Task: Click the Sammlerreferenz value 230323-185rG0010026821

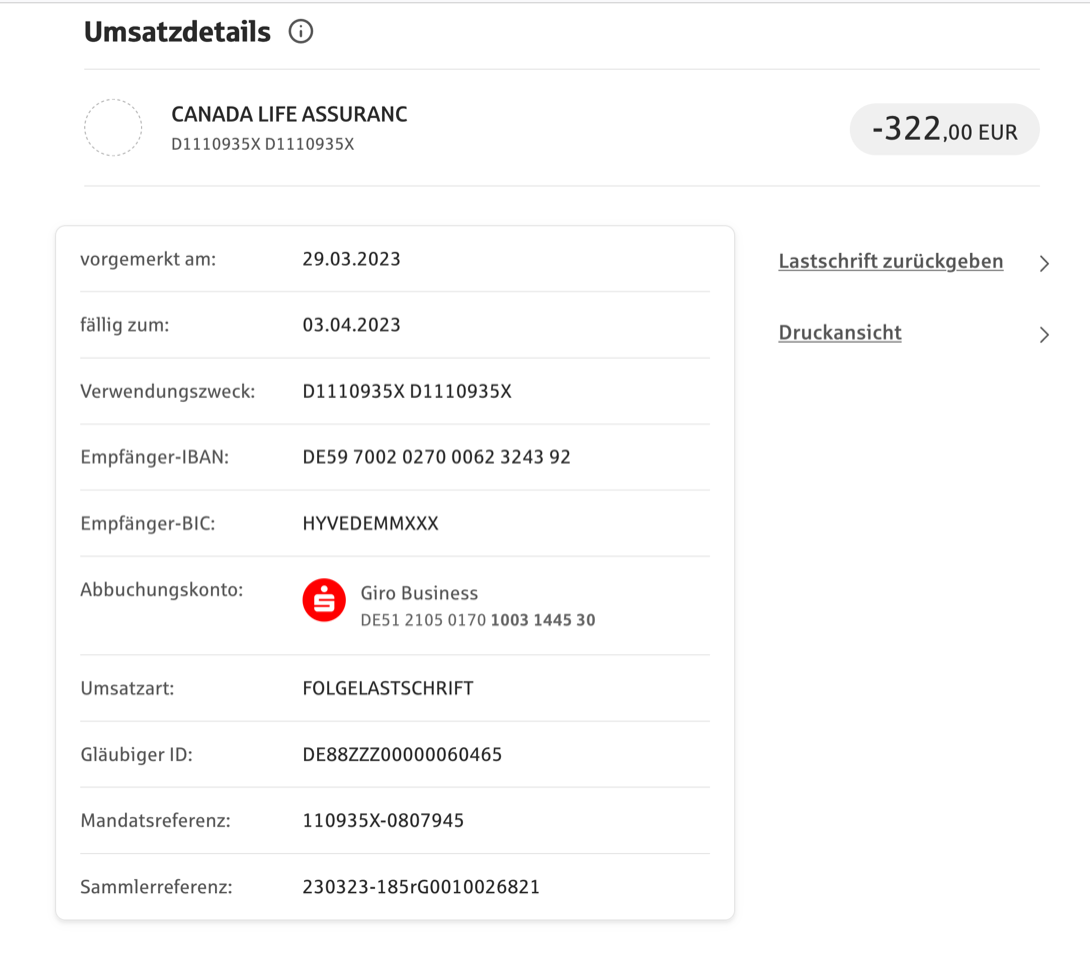Action: click(421, 887)
